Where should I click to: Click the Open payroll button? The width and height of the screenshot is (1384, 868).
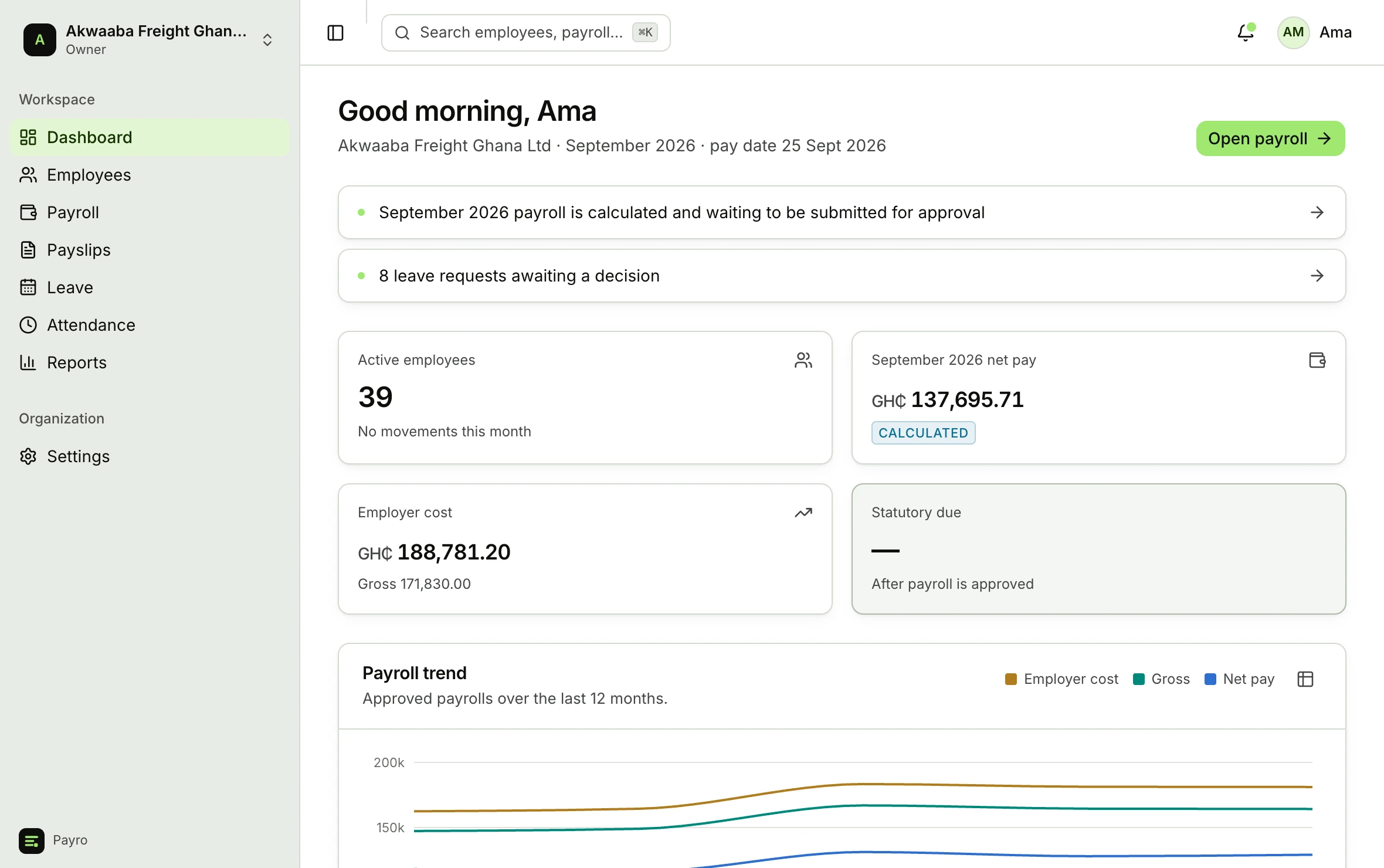coord(1270,138)
